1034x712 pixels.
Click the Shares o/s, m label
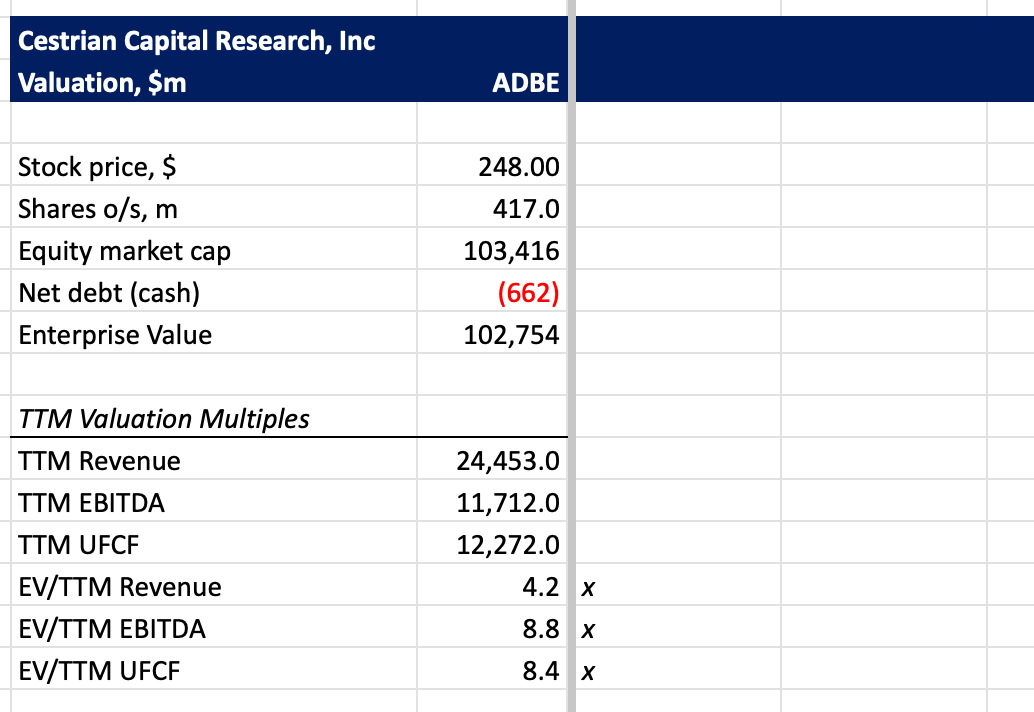(98, 209)
